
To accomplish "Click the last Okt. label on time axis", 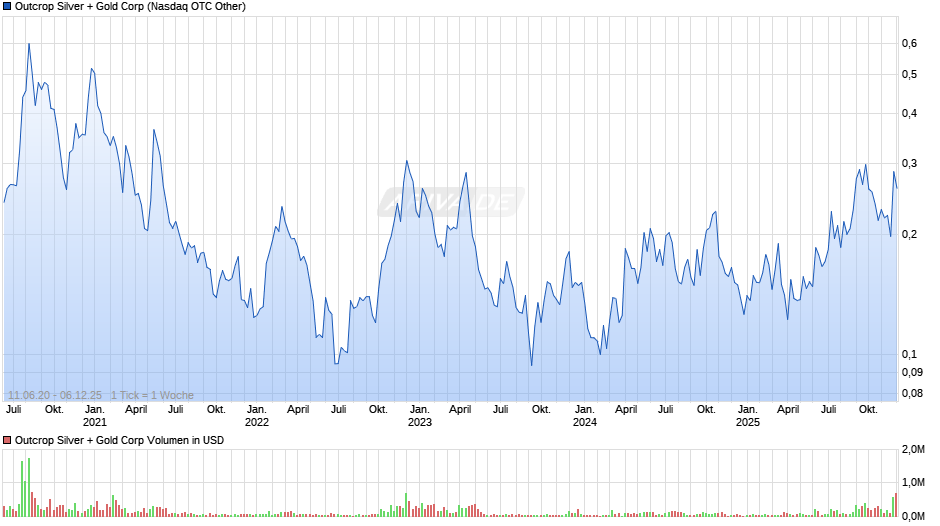I will click(x=868, y=409).
